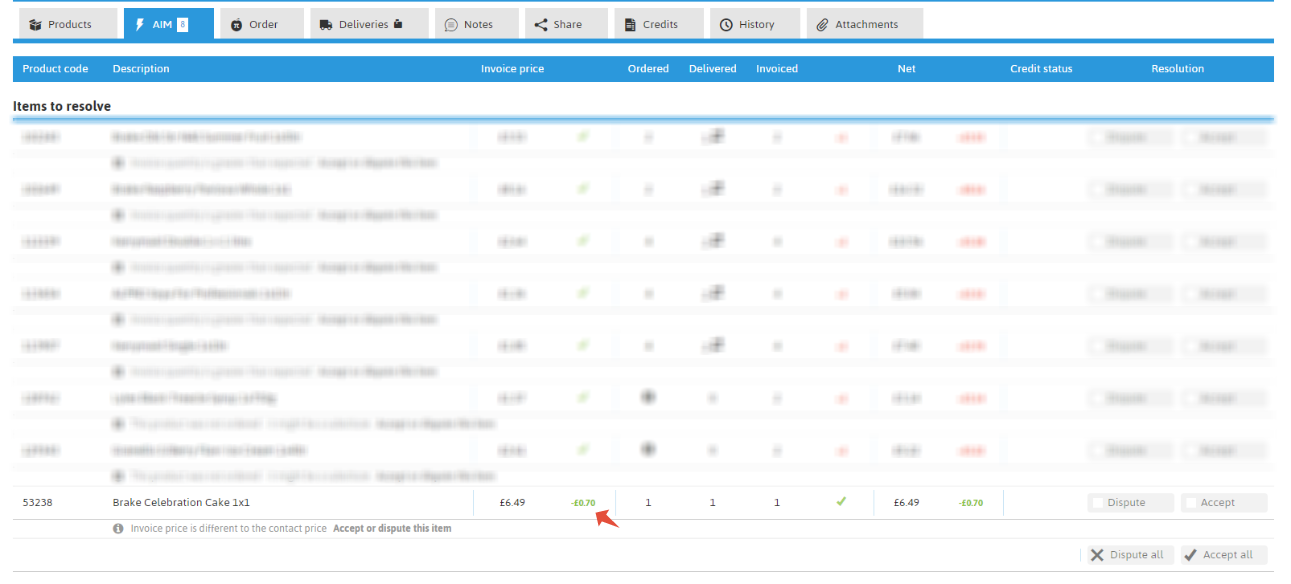The image size is (1291, 584).
Task: Click green check mark in cake row
Action: pyautogui.click(x=841, y=502)
